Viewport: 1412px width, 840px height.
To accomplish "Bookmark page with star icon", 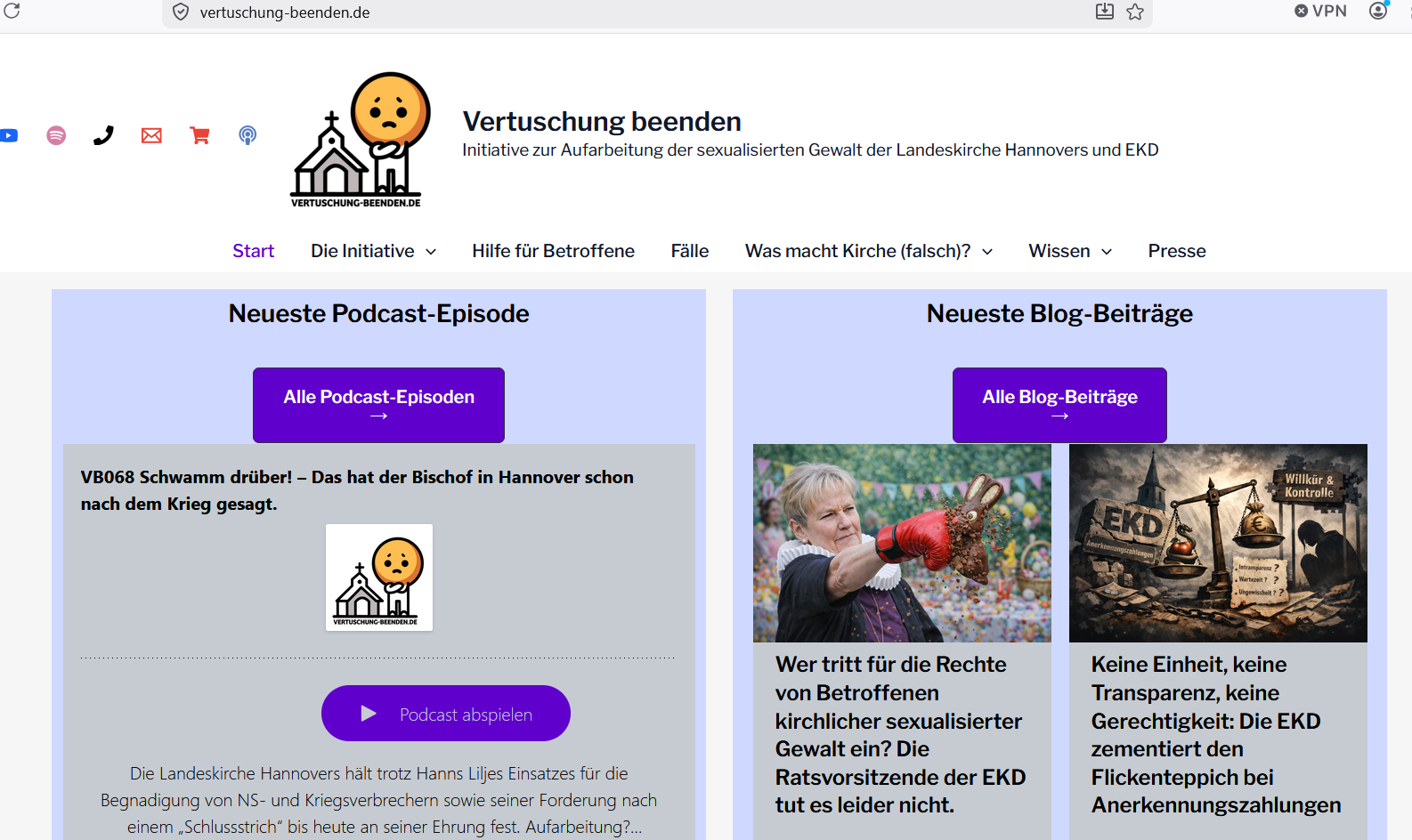I will point(1135,12).
